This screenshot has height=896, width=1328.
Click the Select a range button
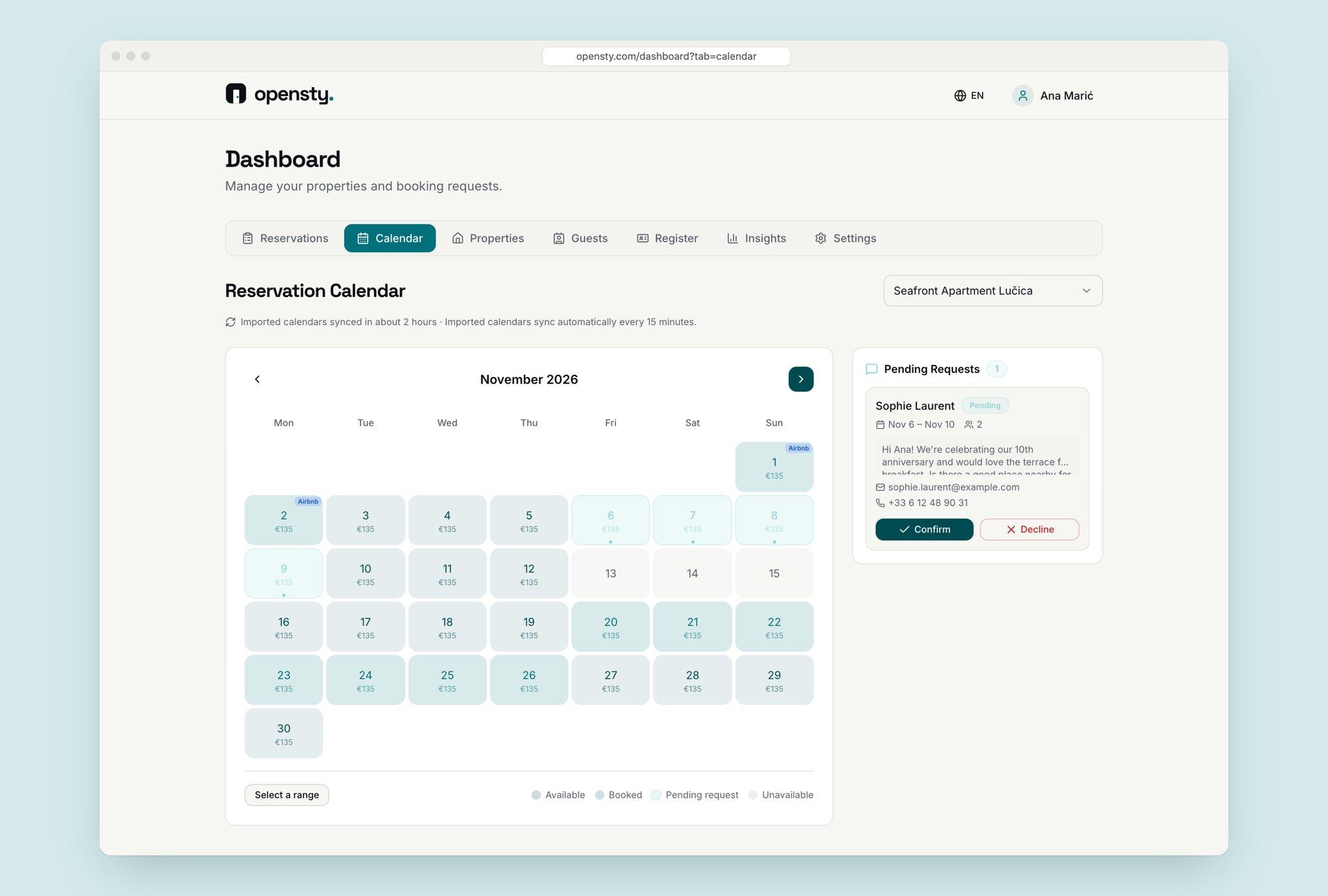287,795
